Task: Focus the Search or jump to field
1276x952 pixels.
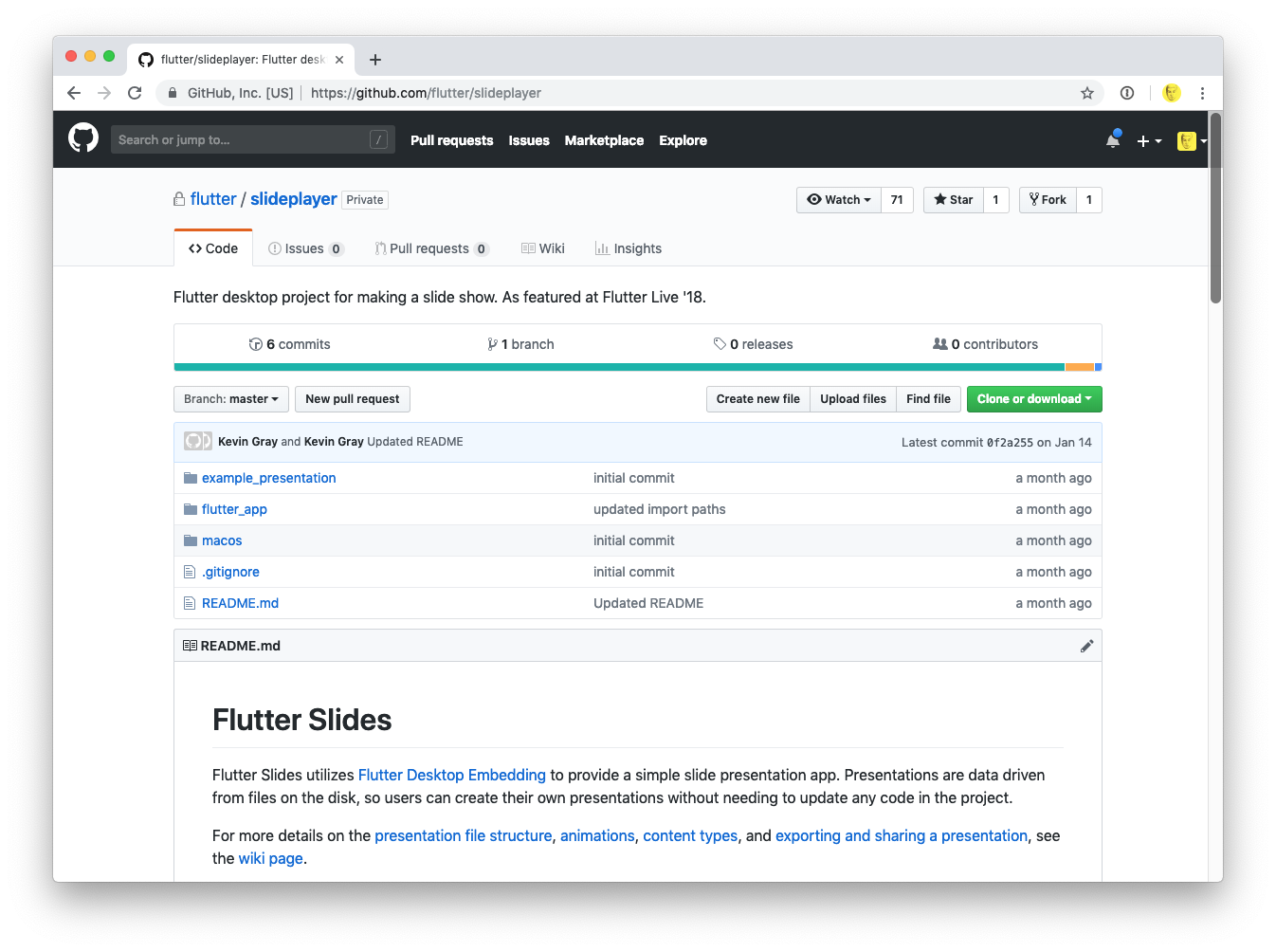Action: (242, 139)
